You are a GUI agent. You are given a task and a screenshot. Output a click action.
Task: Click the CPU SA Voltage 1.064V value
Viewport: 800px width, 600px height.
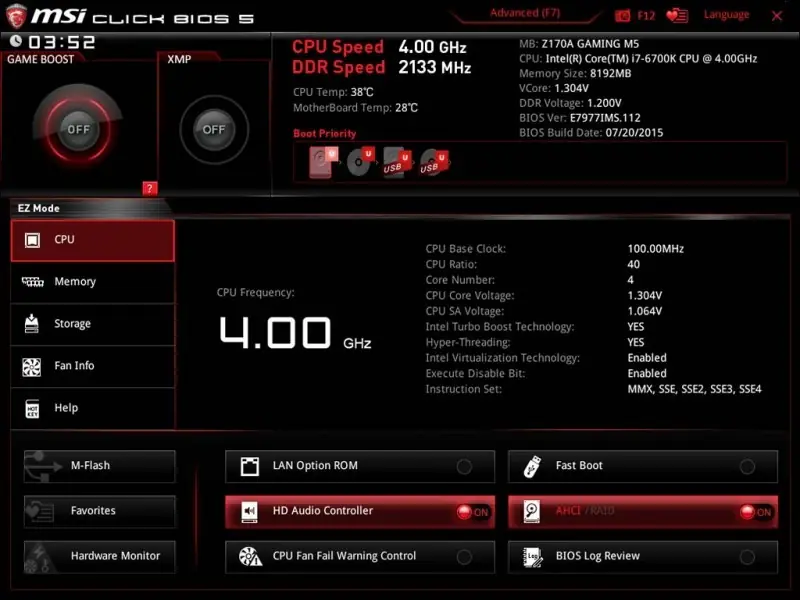coord(645,311)
